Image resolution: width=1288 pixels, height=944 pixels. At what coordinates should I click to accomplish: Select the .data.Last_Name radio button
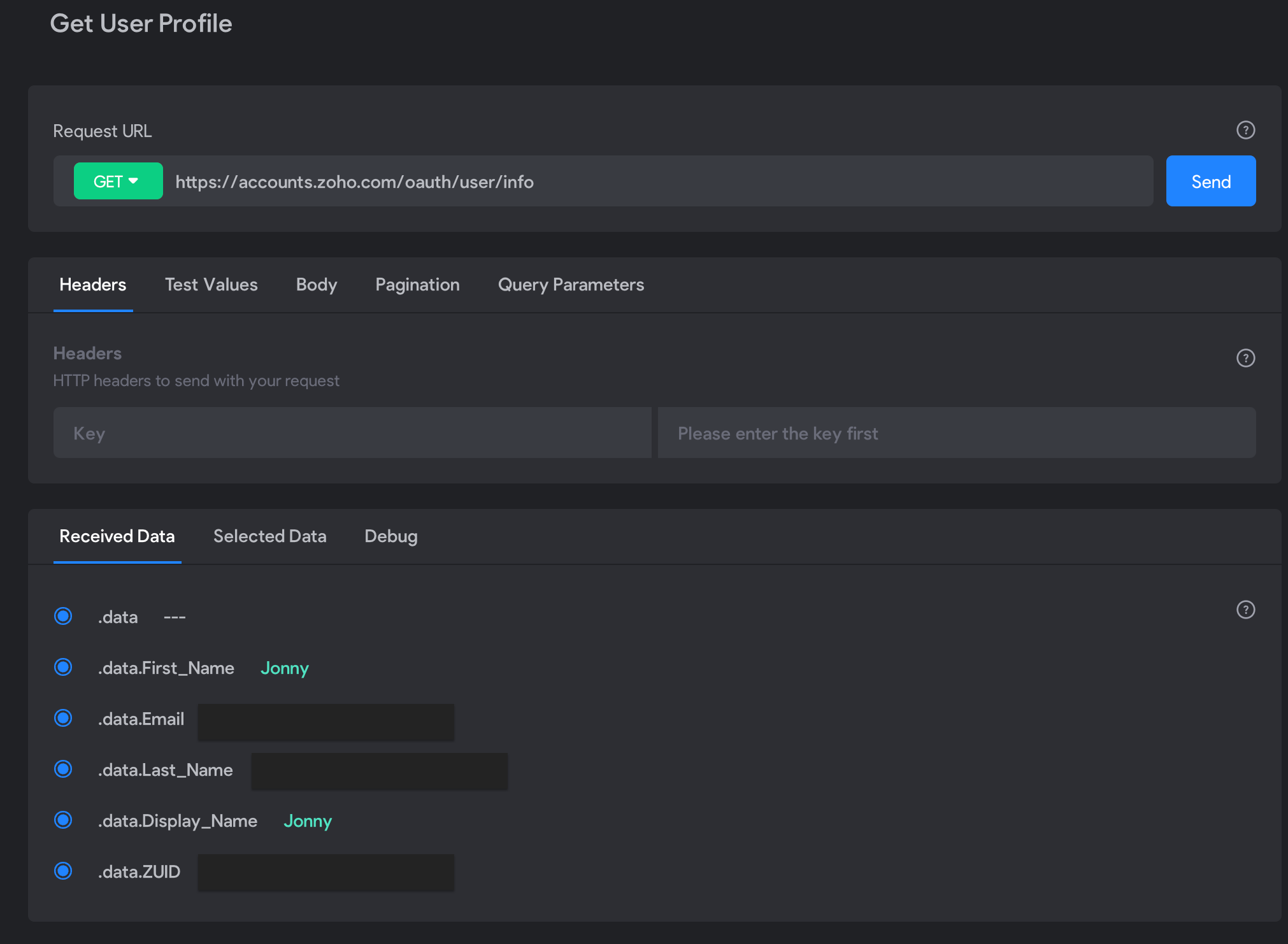tap(63, 769)
